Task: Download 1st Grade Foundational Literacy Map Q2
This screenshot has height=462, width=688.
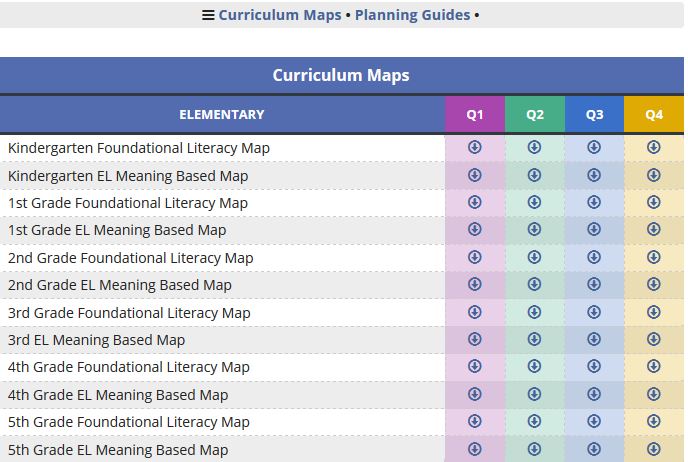Action: 534,202
